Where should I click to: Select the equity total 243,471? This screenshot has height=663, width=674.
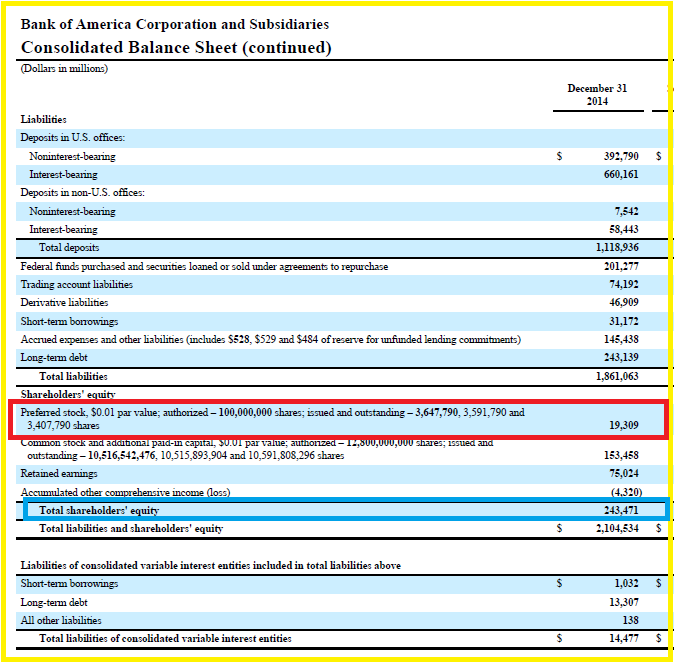621,510
